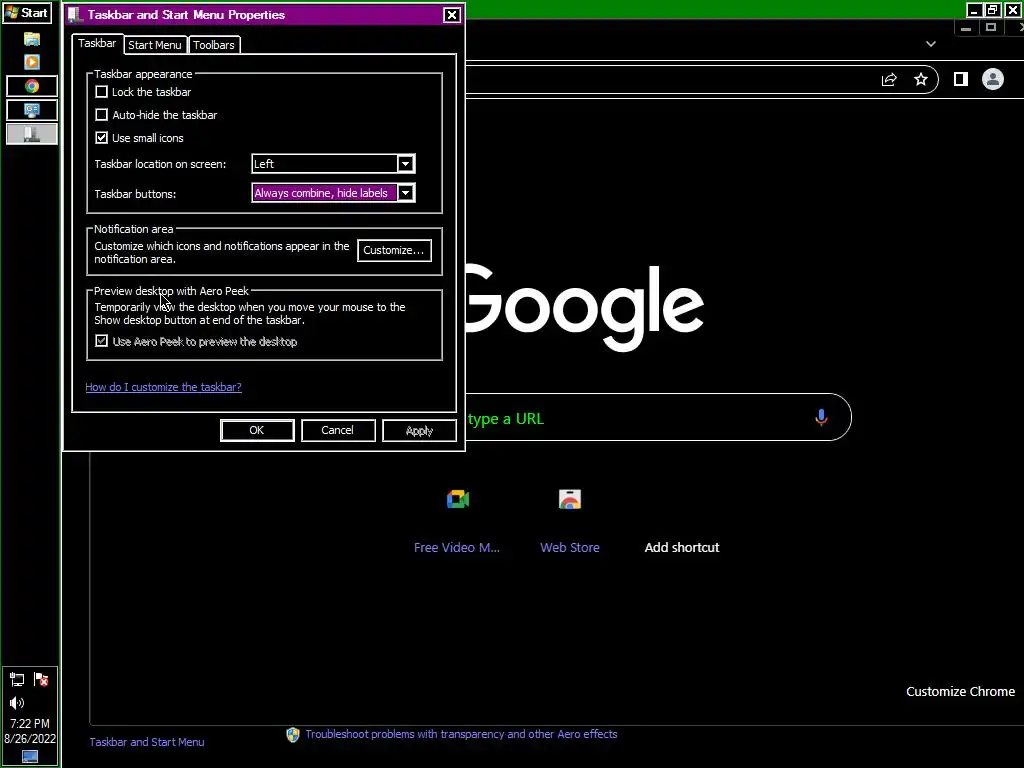The height and width of the screenshot is (768, 1024).
Task: Enable Auto-hide the taskbar checkbox
Action: (101, 115)
